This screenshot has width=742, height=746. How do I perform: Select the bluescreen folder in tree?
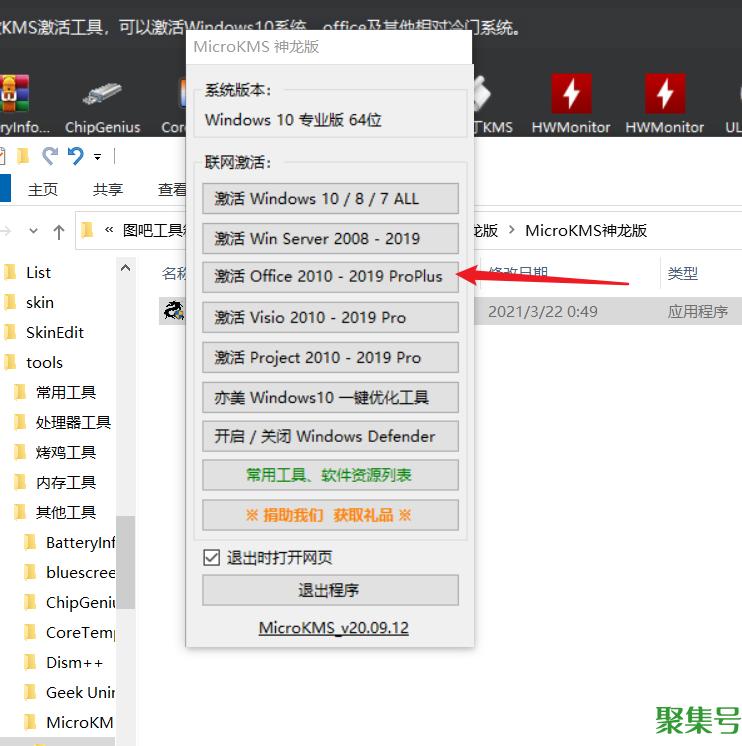80,572
